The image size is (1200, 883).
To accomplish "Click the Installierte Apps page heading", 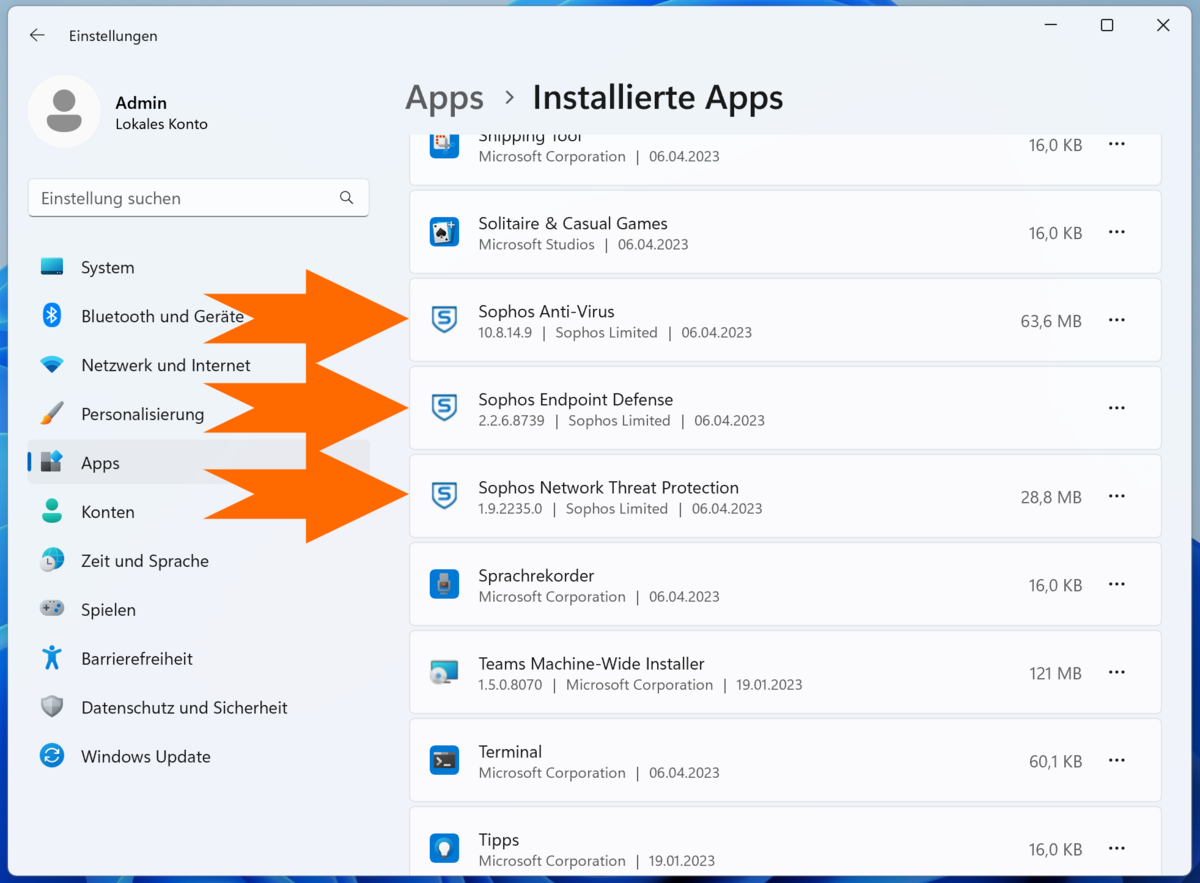I will pyautogui.click(x=658, y=98).
